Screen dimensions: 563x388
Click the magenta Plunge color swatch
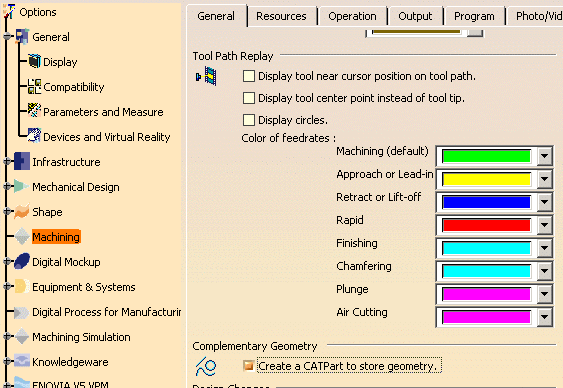tap(487, 294)
